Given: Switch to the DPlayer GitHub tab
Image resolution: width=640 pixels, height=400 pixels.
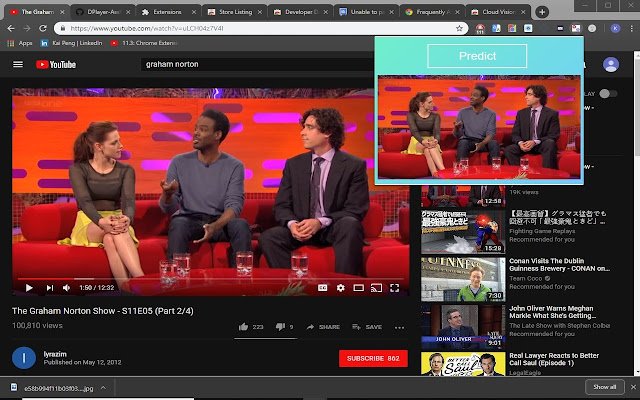Looking at the screenshot, I should [x=102, y=12].
